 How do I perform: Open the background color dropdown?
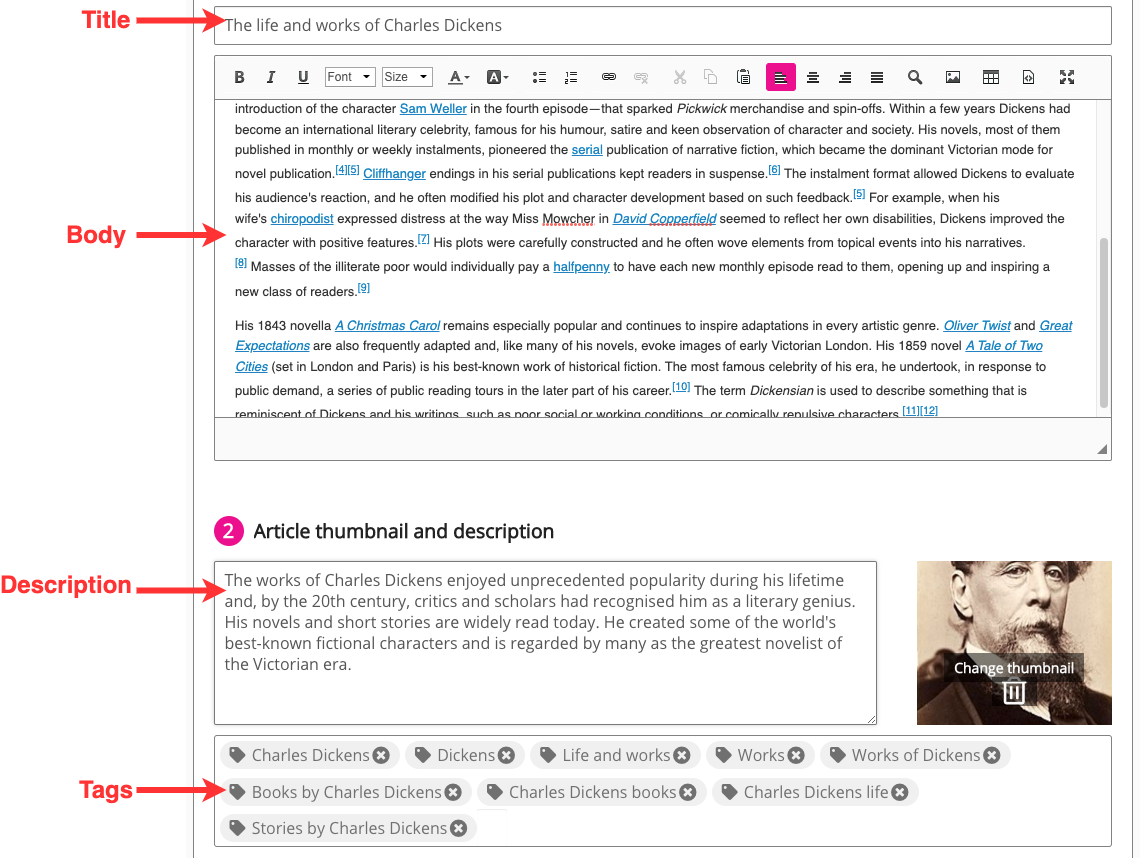tap(497, 77)
